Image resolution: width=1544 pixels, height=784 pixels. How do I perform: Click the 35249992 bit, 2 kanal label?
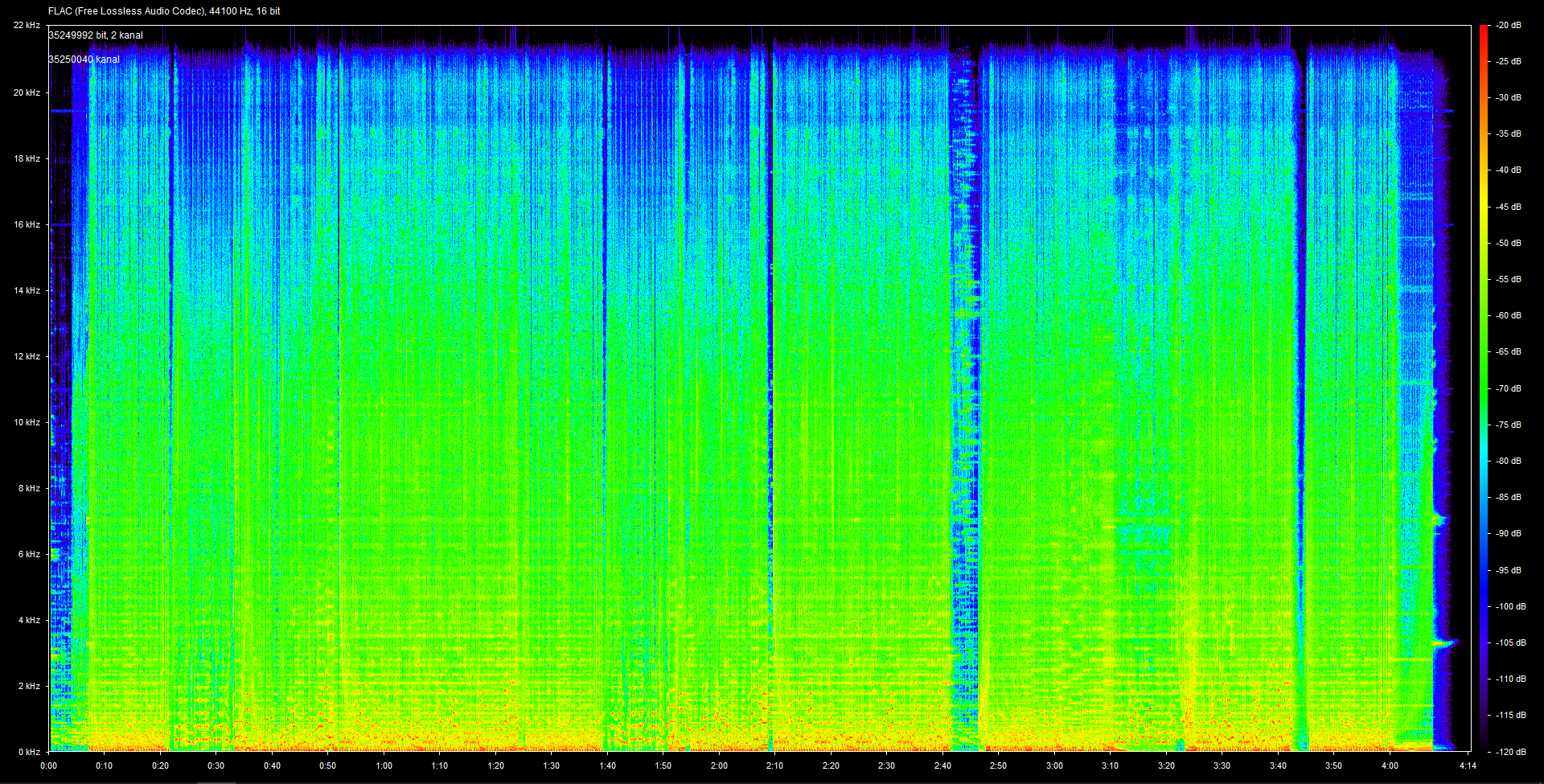(96, 35)
